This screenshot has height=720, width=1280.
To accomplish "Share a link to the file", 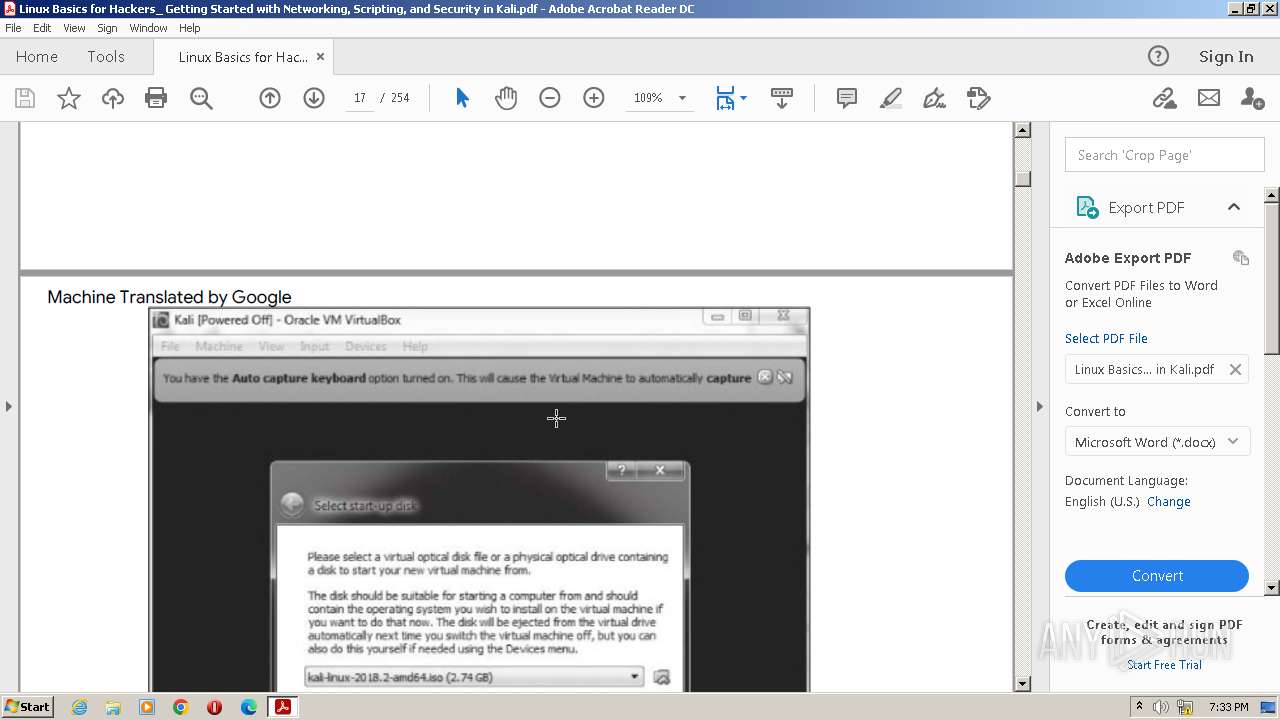I will (x=1164, y=98).
